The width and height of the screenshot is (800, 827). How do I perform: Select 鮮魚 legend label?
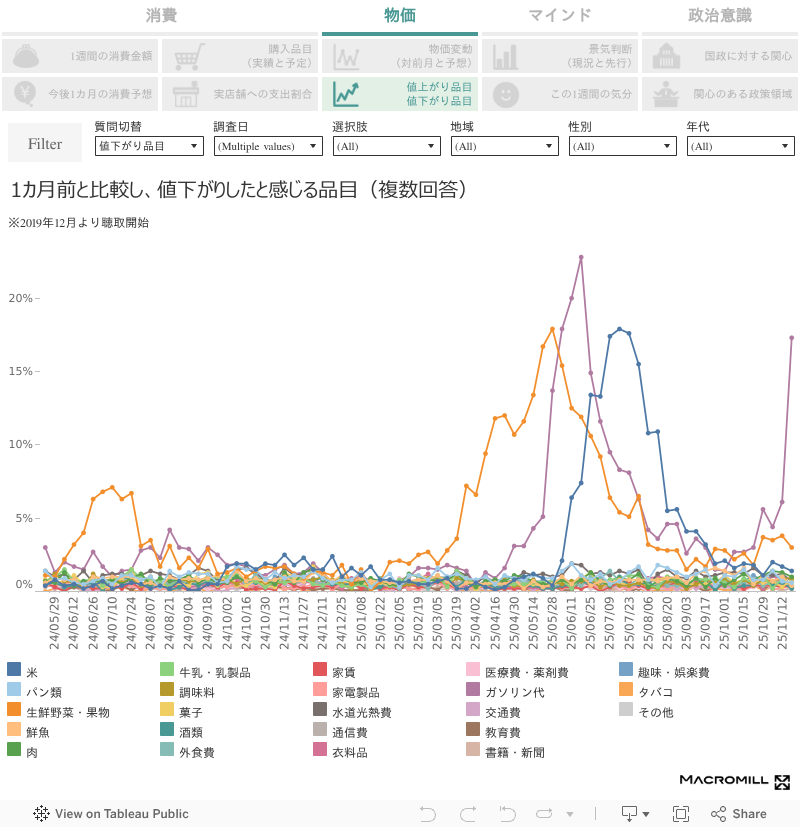point(38,733)
